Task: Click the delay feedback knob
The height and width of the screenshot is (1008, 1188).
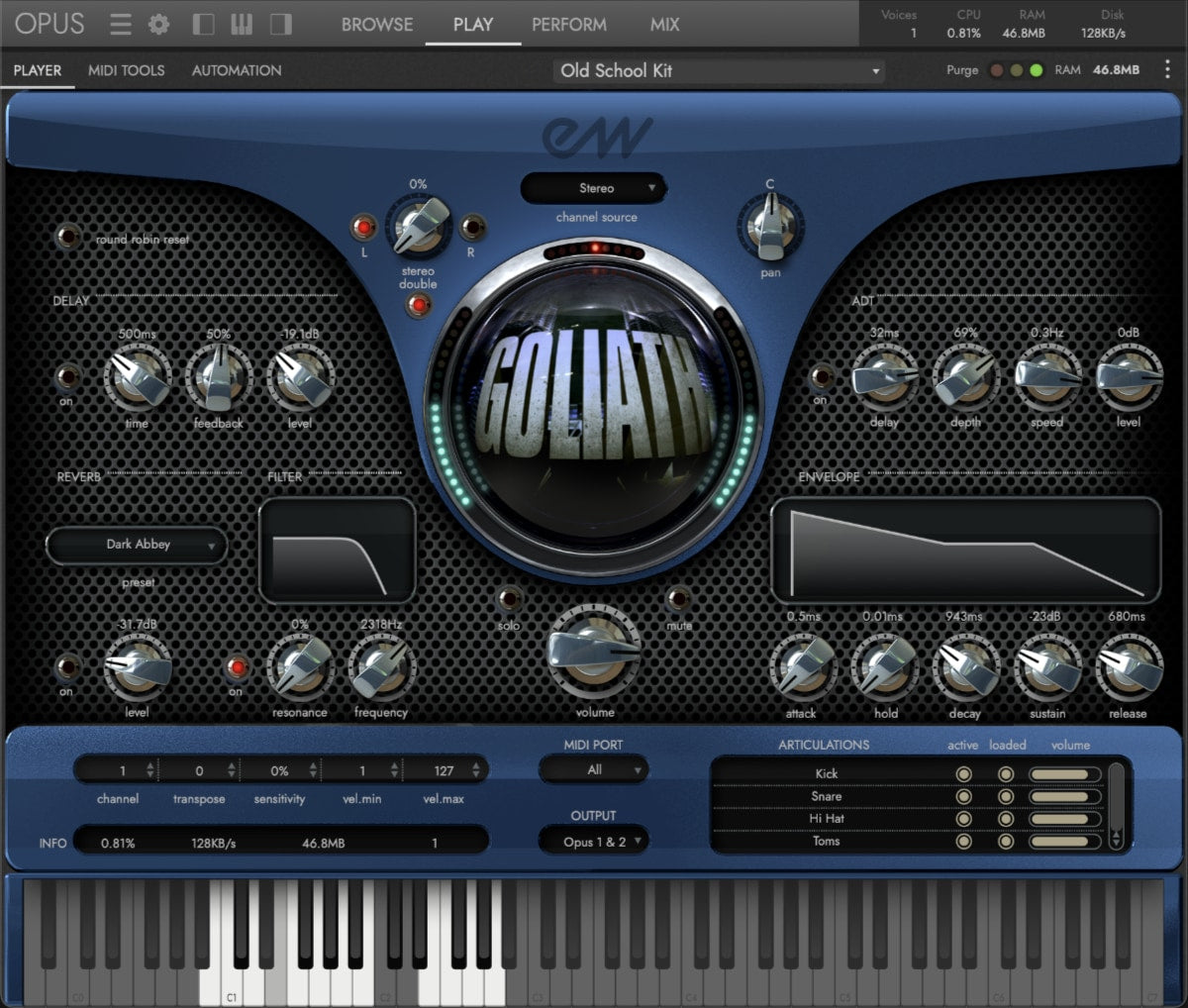Action: click(219, 377)
